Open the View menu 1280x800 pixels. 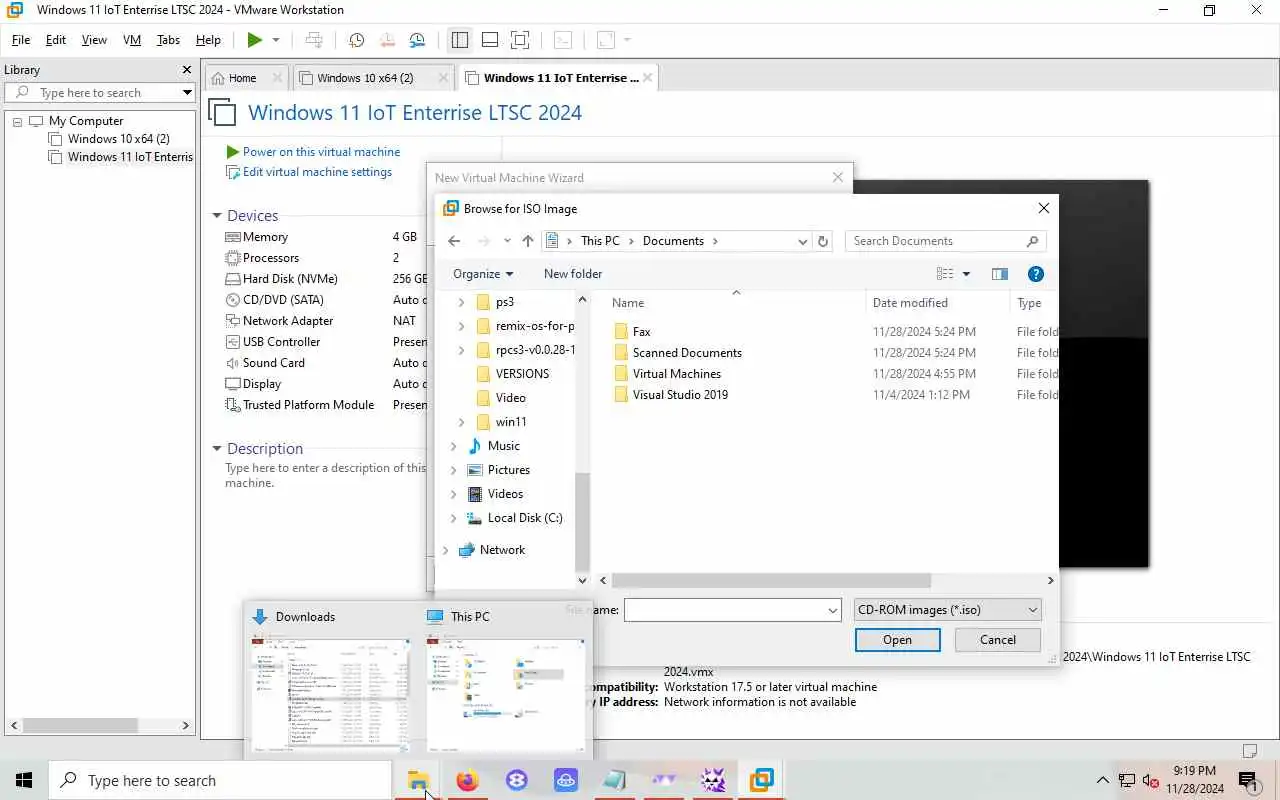click(x=94, y=40)
